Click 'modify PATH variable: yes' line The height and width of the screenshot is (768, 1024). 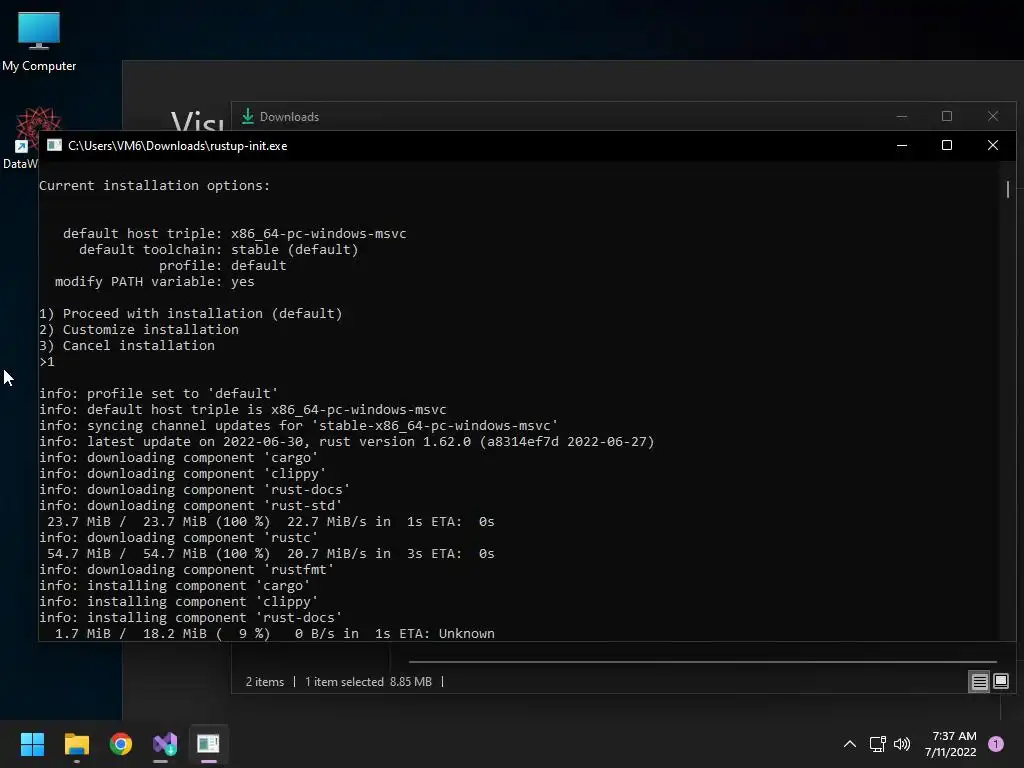coord(155,281)
